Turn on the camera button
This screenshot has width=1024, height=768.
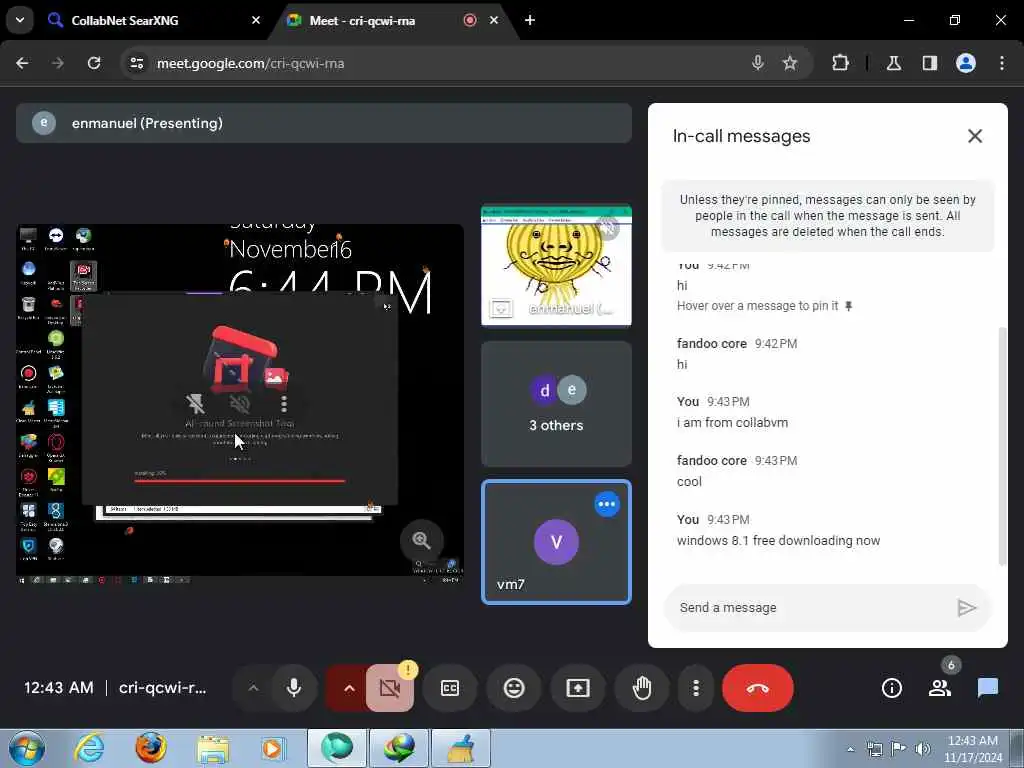point(390,688)
